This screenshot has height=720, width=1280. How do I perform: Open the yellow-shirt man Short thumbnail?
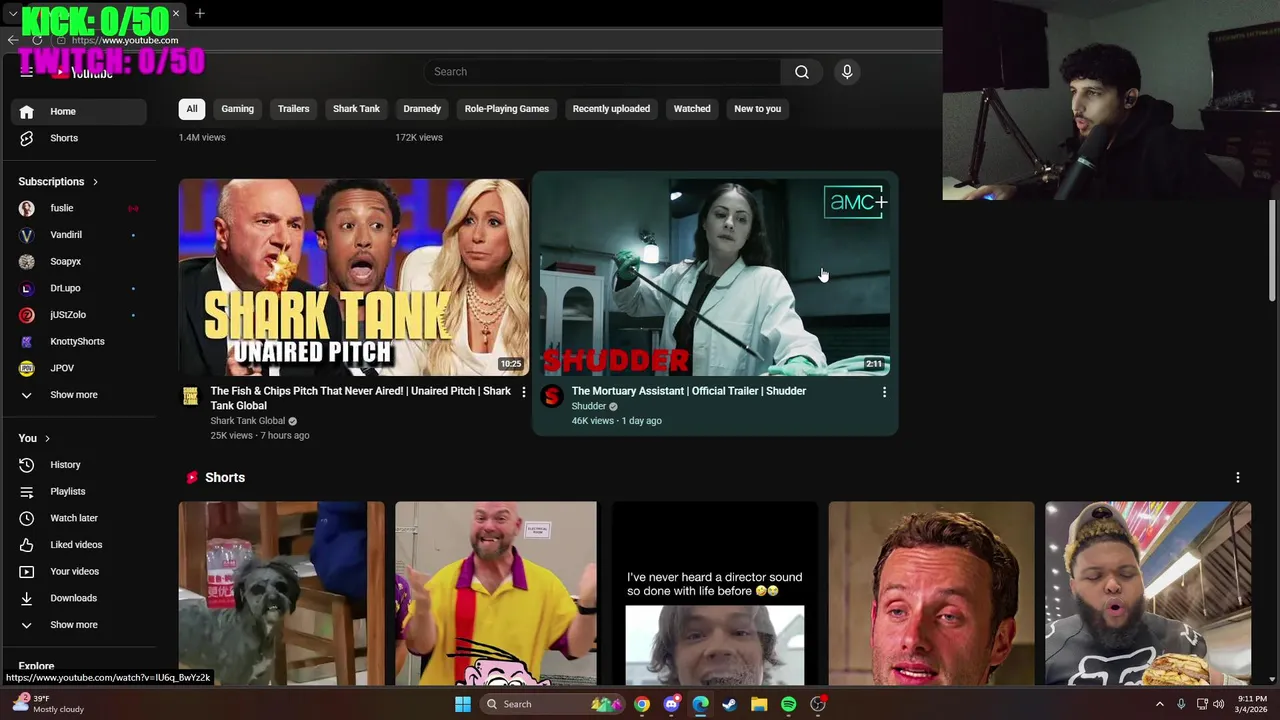pos(496,594)
